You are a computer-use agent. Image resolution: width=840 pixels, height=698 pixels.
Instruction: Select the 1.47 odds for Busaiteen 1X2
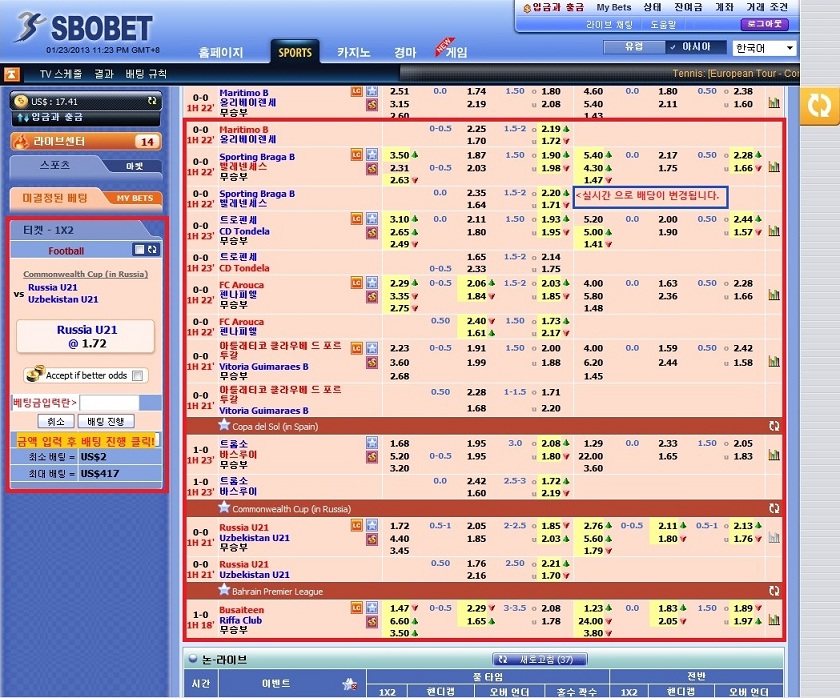tap(400, 608)
